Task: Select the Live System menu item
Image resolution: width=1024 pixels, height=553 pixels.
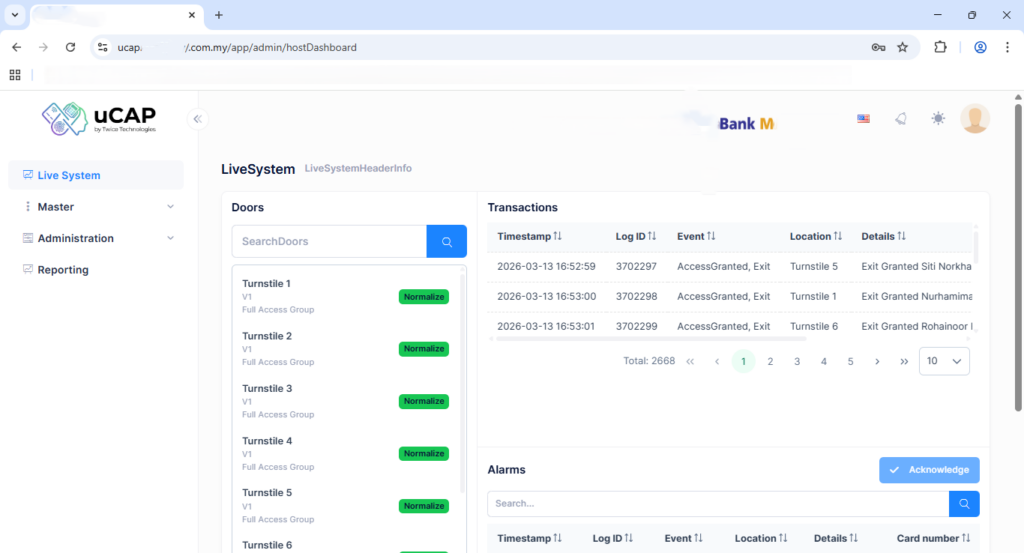Action: [69, 176]
